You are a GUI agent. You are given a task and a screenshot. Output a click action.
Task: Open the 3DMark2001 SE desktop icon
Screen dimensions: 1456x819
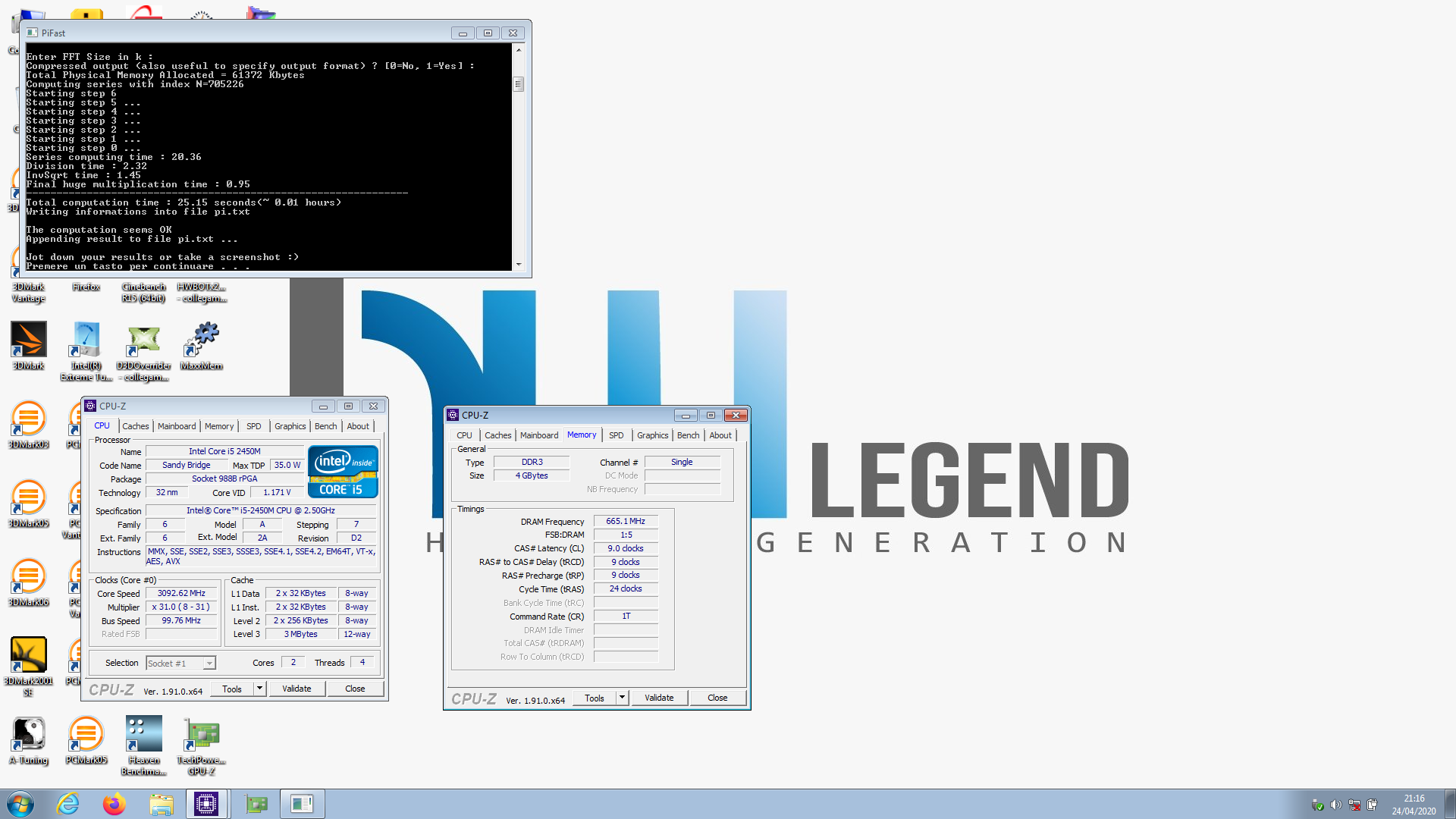pos(29,666)
